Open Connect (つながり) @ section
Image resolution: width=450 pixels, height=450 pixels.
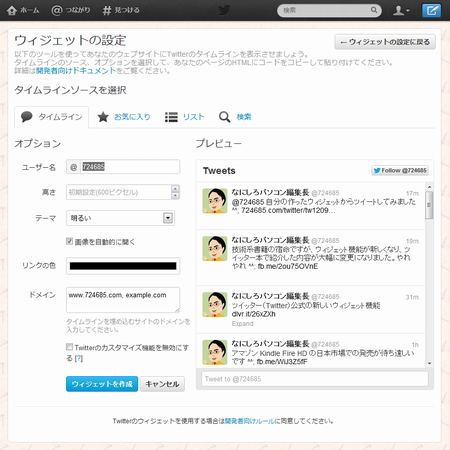pyautogui.click(x=71, y=10)
